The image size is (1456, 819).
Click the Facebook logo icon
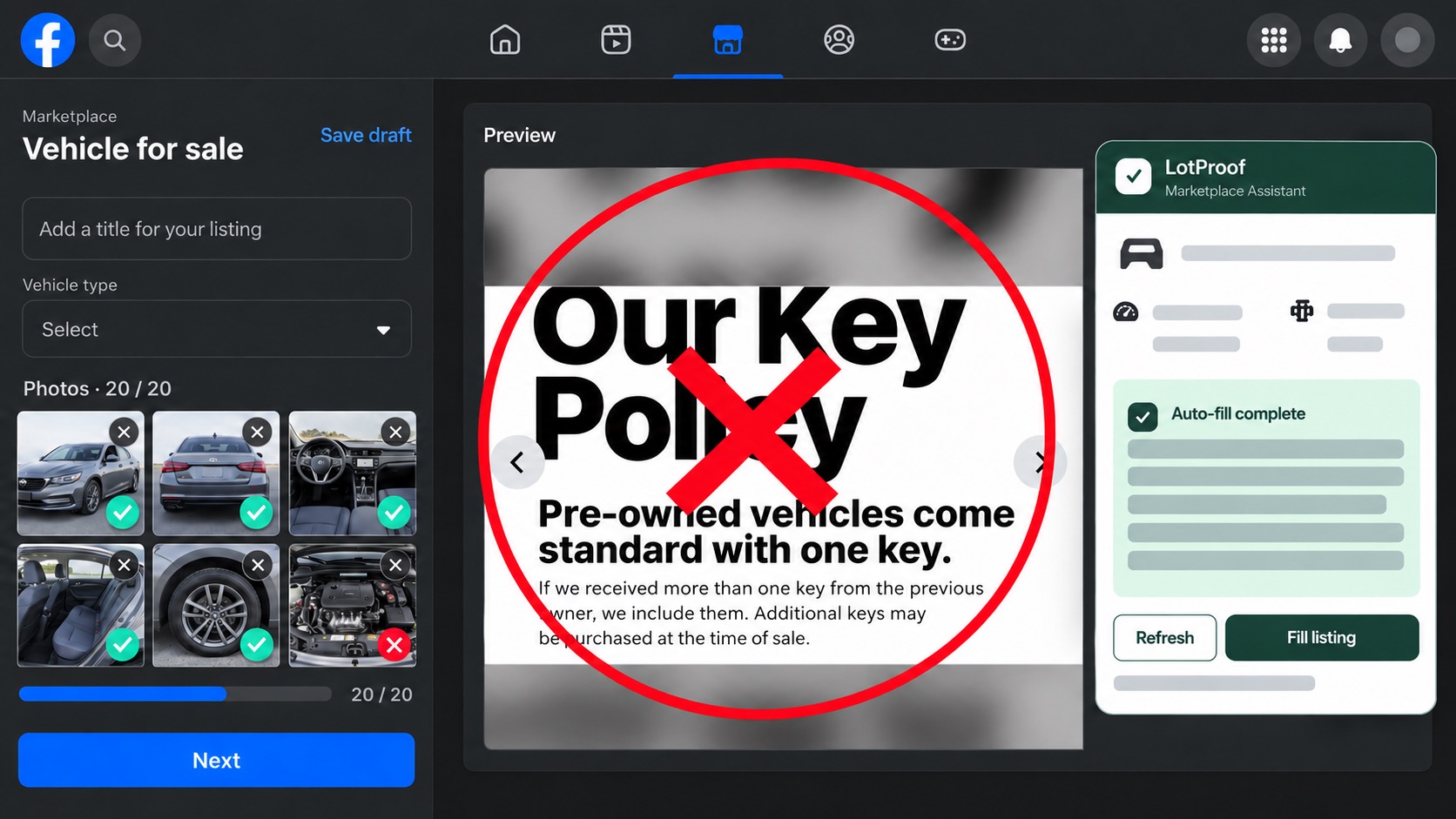coord(48,40)
